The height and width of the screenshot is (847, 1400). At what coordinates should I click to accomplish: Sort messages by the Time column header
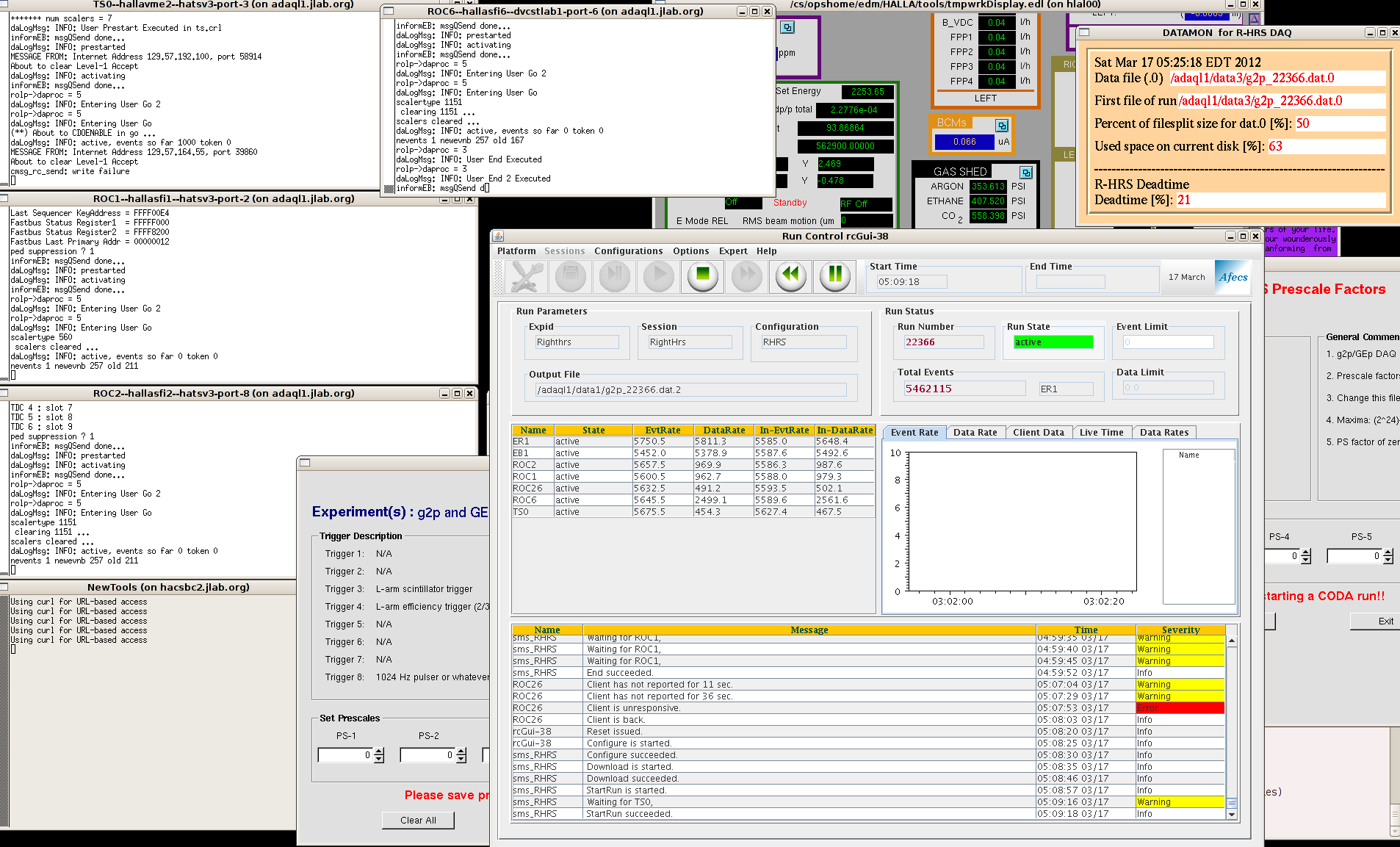pos(1086,630)
